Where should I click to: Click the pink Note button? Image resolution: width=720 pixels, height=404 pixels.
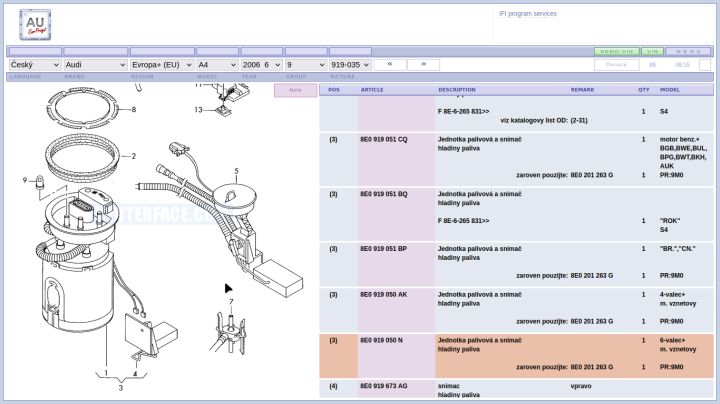(295, 90)
